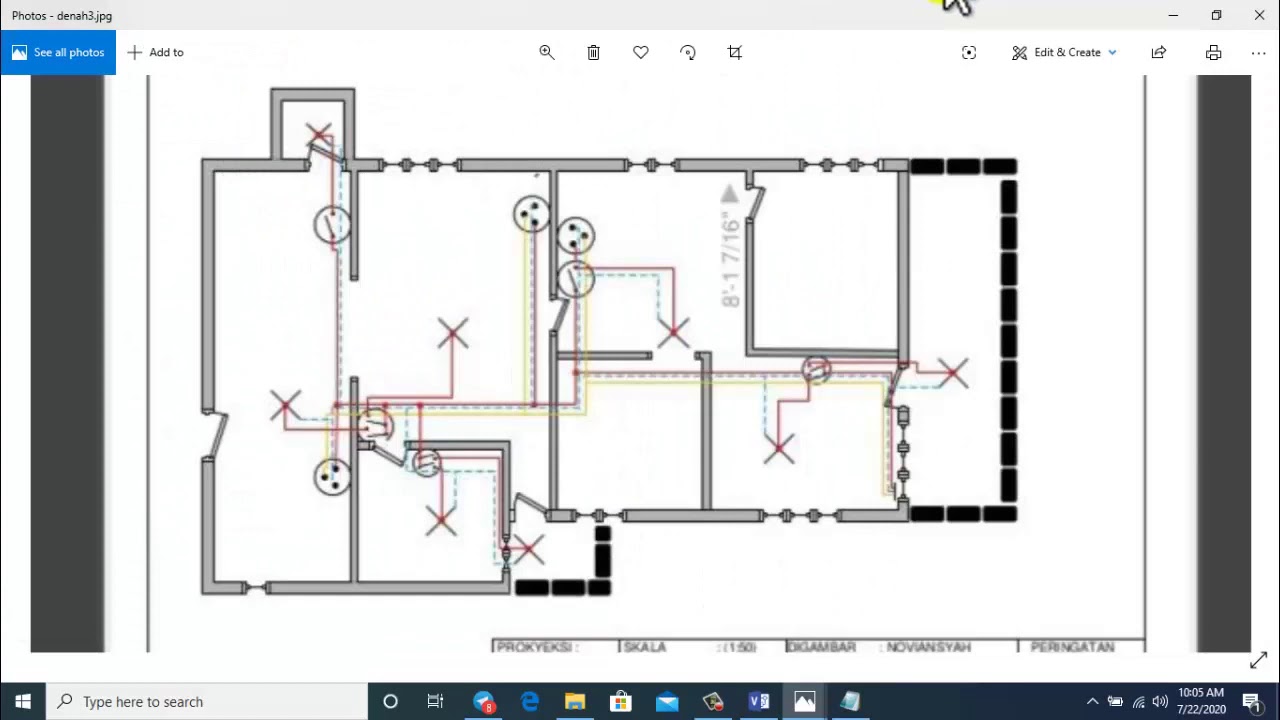Show hidden system tray icons chevron

(x=1092, y=701)
